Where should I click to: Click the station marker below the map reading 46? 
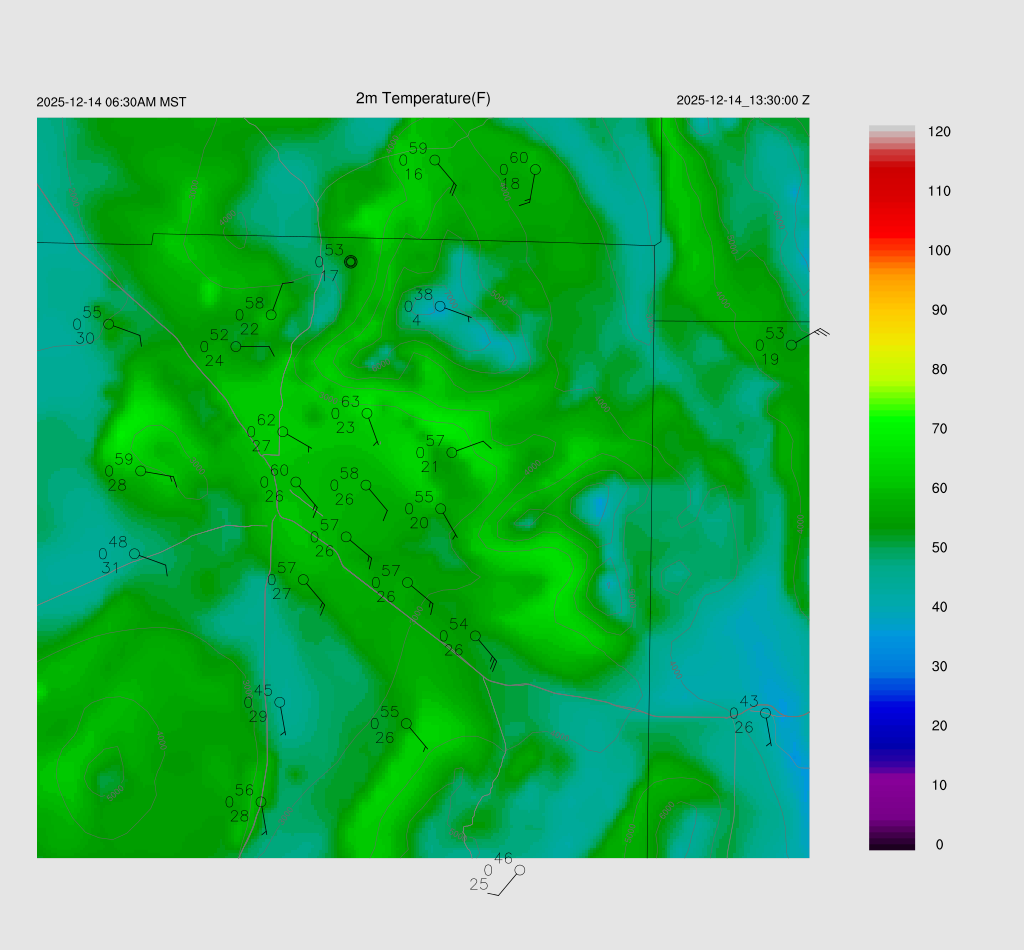point(519,870)
